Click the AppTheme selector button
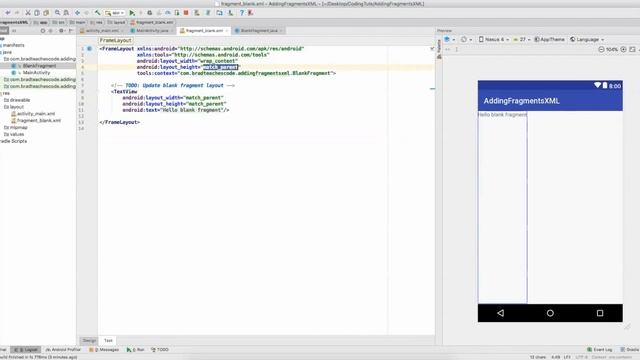 coord(549,40)
